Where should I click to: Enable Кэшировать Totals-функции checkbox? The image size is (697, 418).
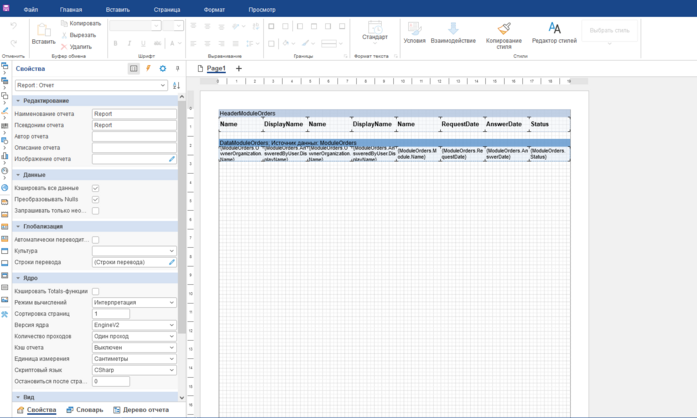coord(96,291)
